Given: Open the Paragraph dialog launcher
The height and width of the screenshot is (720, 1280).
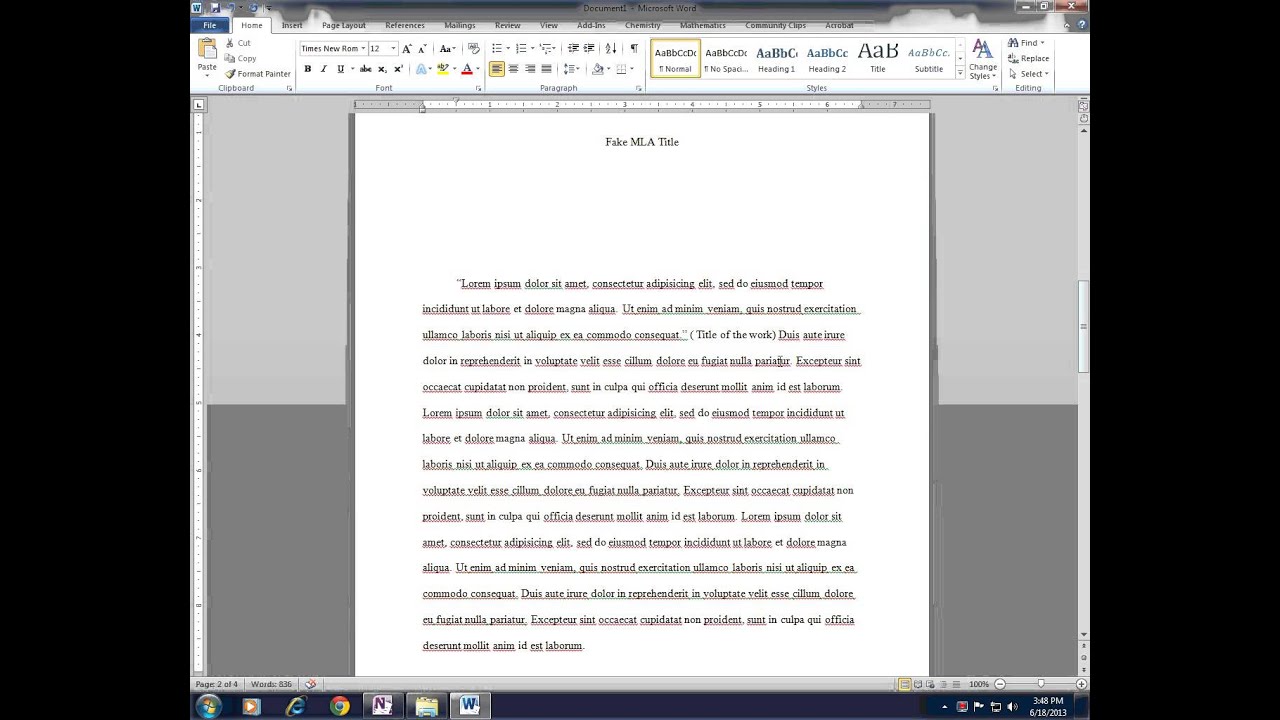Looking at the screenshot, I should point(639,88).
